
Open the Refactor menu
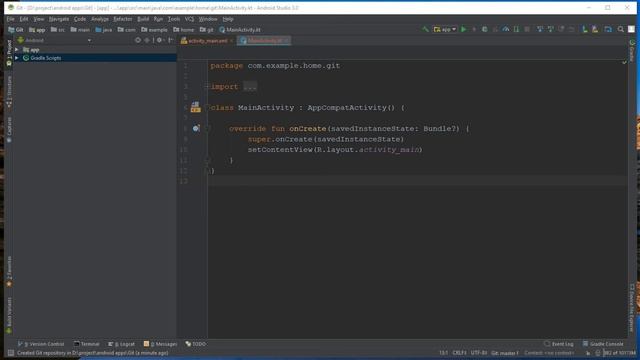123,19
